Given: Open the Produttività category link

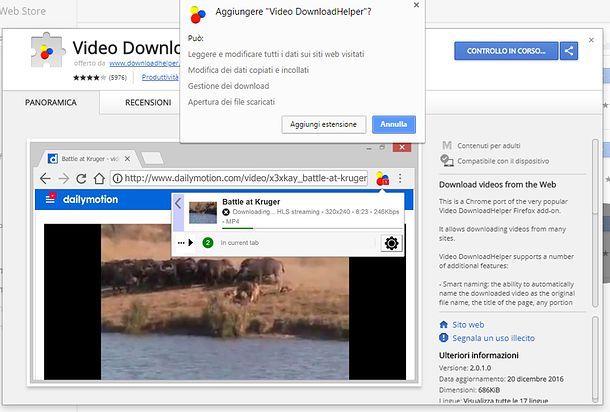Looking at the screenshot, I should point(160,77).
